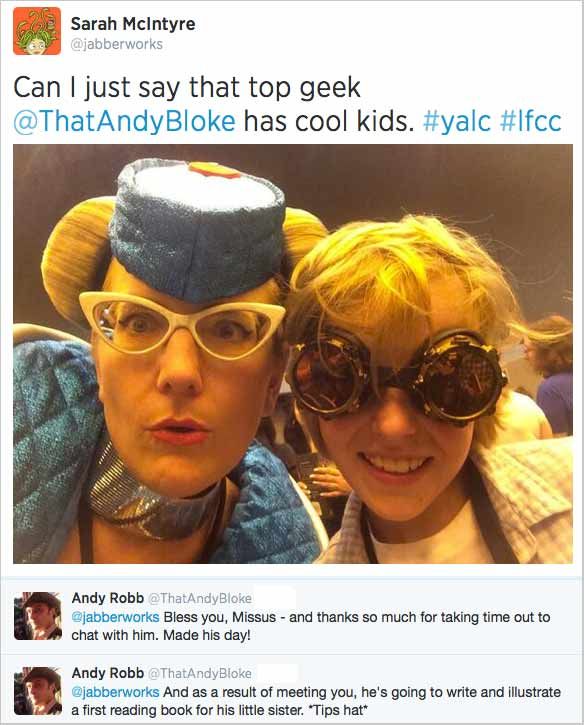Open the Andy Robb name in the second reply
This screenshot has width=584, height=725.
(x=108, y=673)
